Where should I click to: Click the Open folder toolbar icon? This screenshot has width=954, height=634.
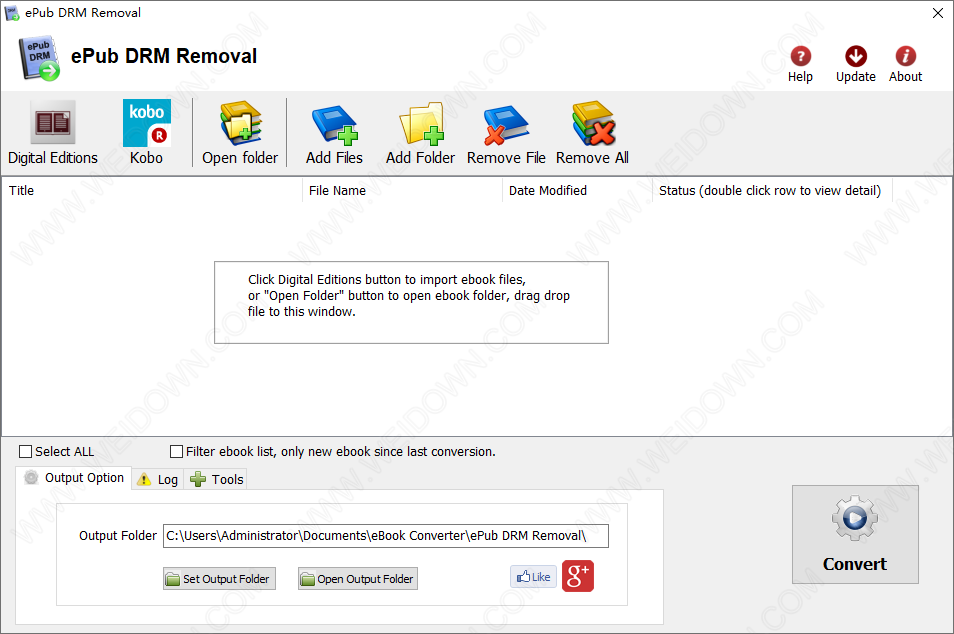(x=240, y=133)
